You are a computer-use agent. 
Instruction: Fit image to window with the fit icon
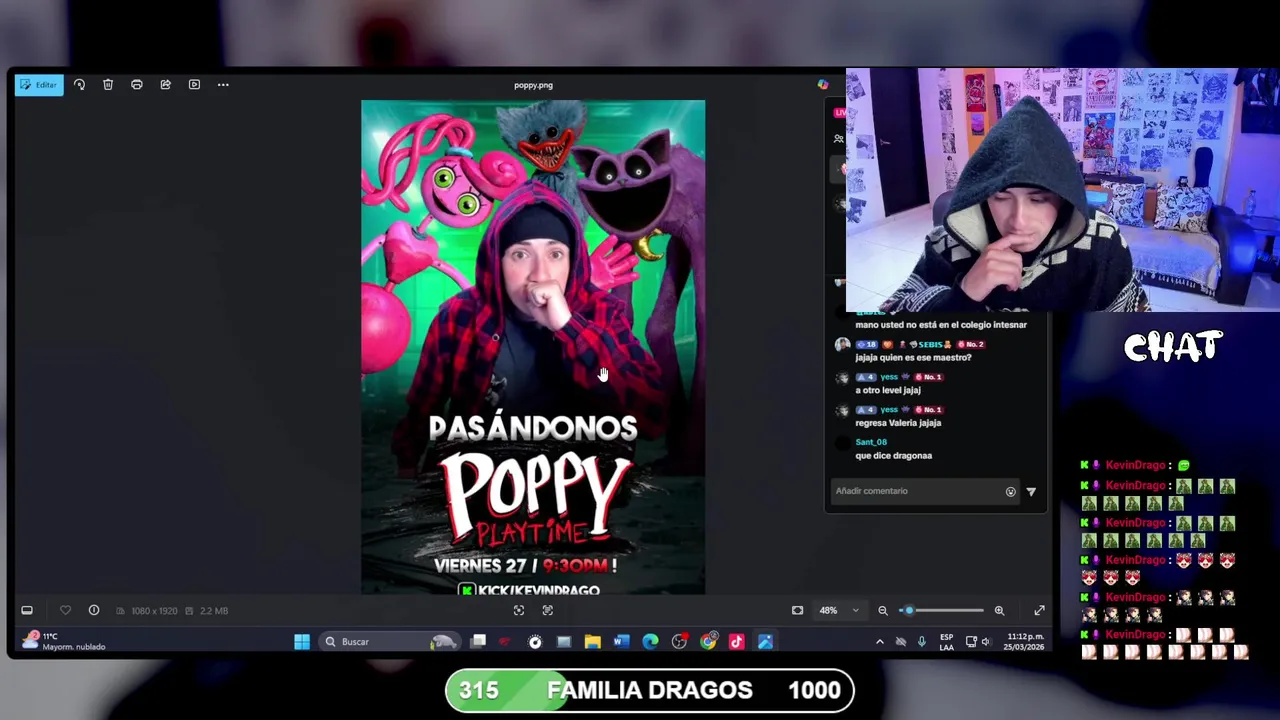(797, 610)
